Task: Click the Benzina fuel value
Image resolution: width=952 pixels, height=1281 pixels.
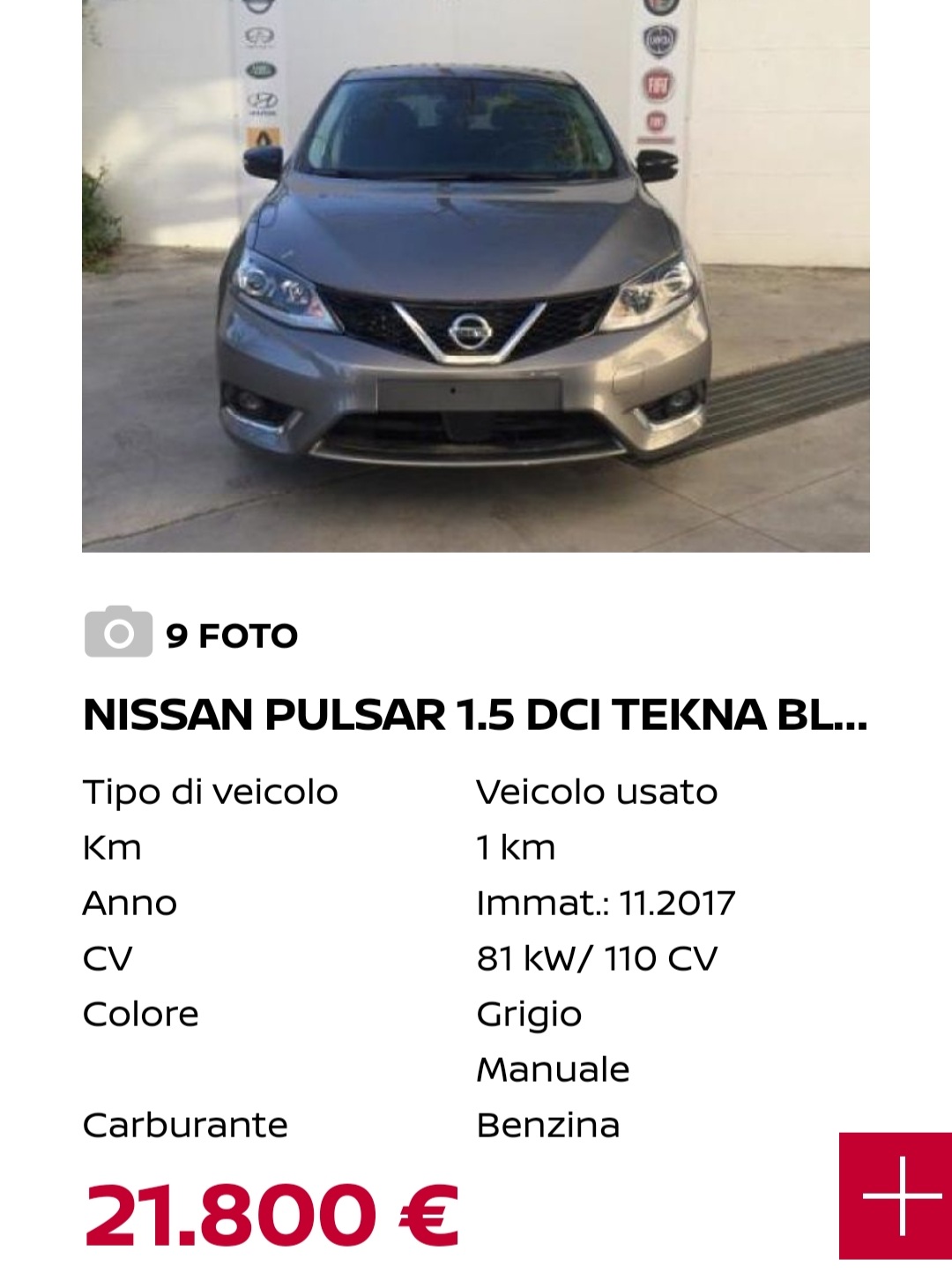Action: [547, 1125]
